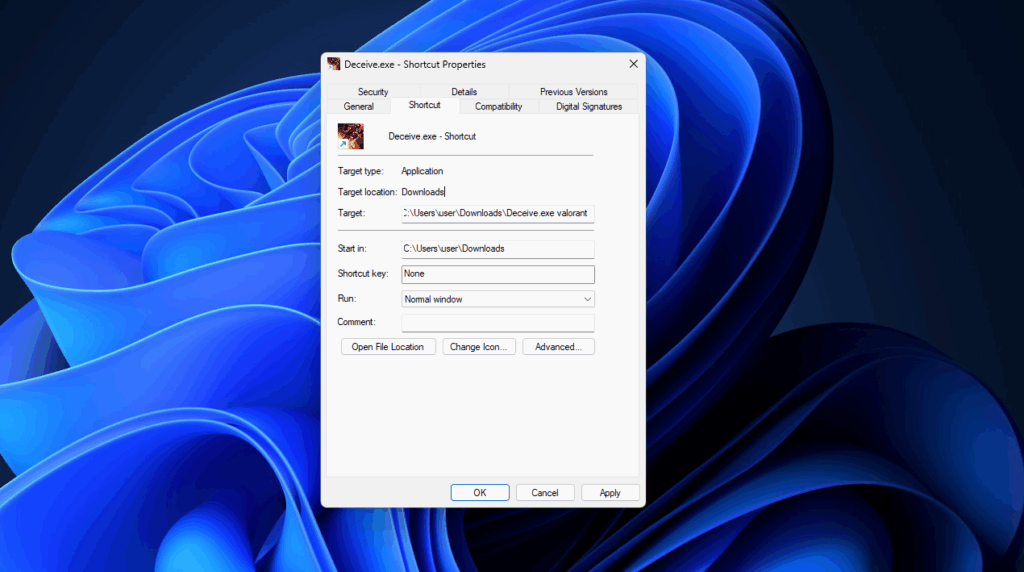Viewport: 1024px width, 572px height.
Task: Open the Details tab
Action: [464, 91]
